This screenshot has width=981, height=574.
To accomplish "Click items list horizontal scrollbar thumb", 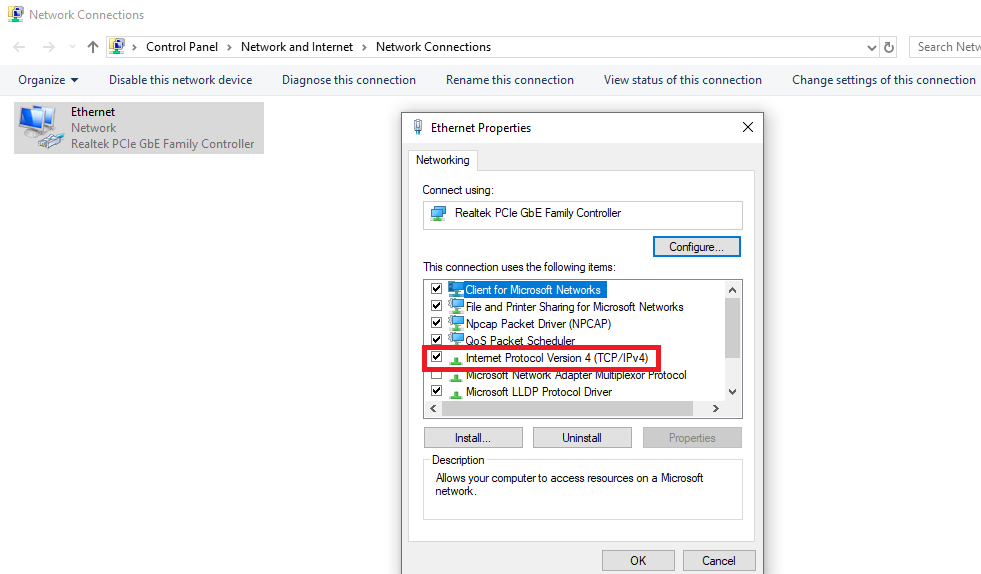I will [567, 408].
